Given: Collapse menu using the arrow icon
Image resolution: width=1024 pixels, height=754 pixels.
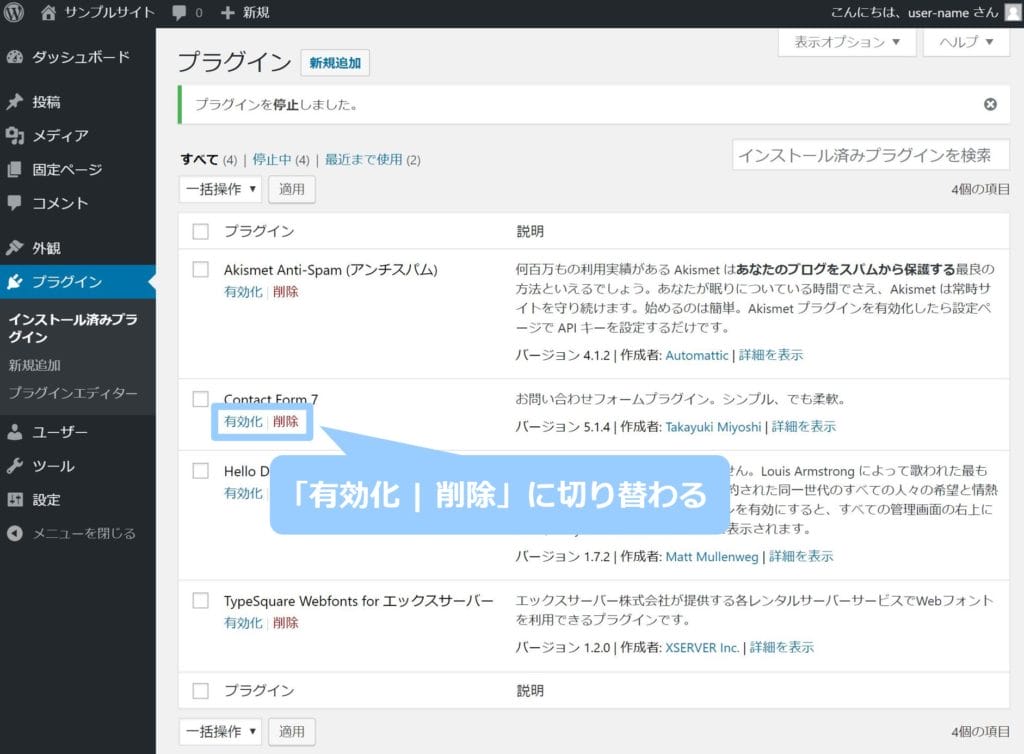Looking at the screenshot, I should coord(15,533).
